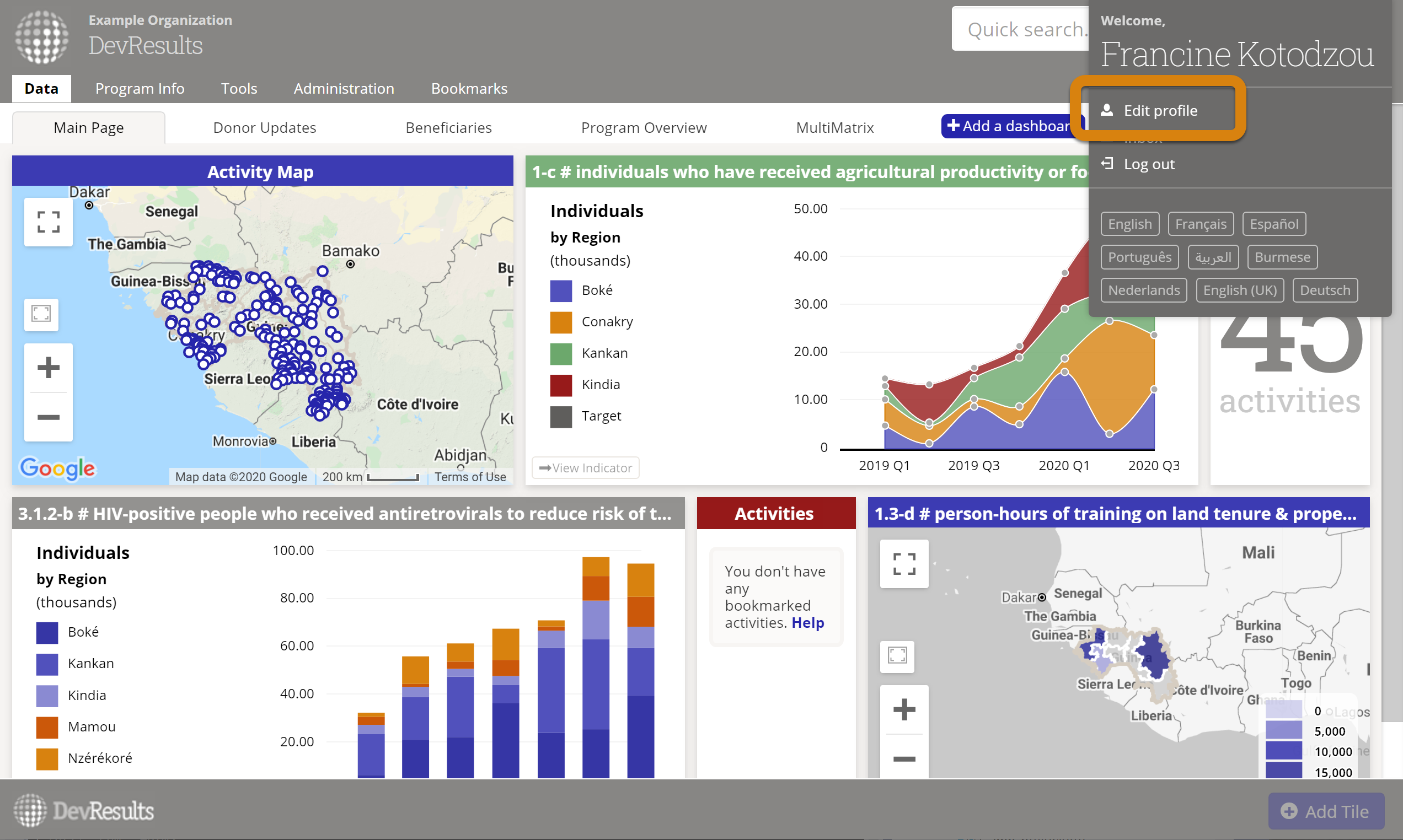Click the Log out icon

[x=1107, y=164]
